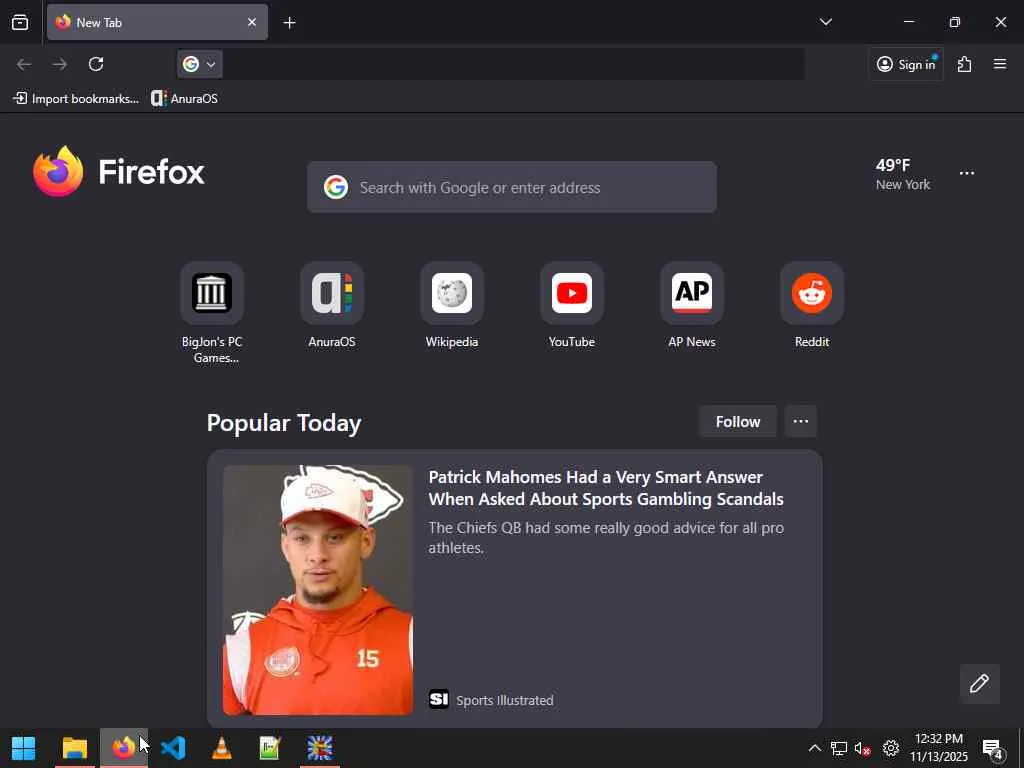Image resolution: width=1024 pixels, height=768 pixels.
Task: Focus the Search with Google field
Action: (x=512, y=187)
